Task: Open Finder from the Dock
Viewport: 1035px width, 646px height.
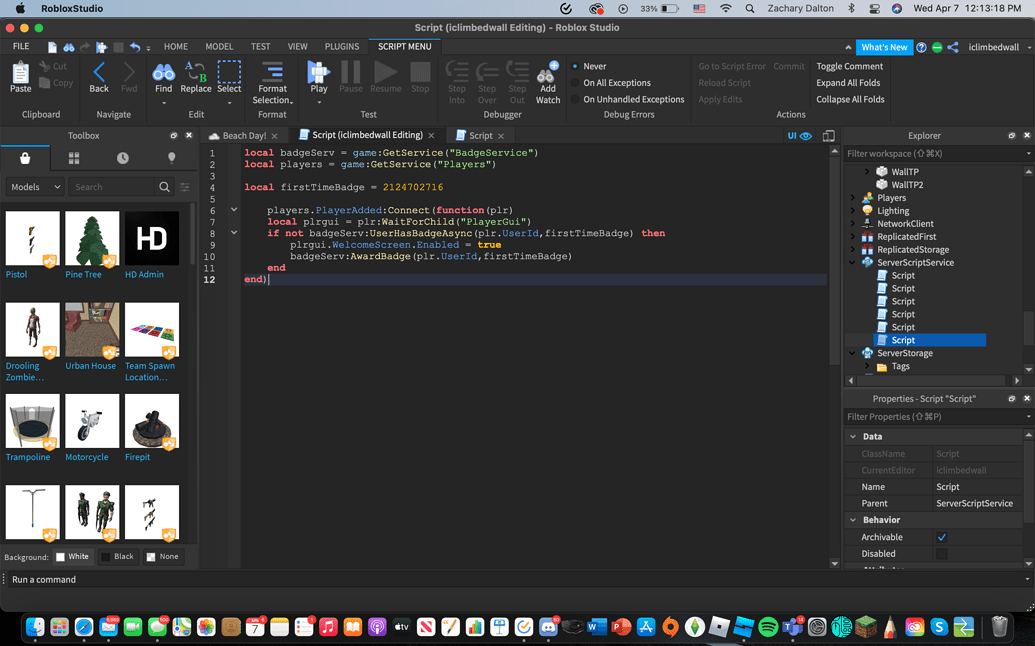Action: tap(35, 626)
